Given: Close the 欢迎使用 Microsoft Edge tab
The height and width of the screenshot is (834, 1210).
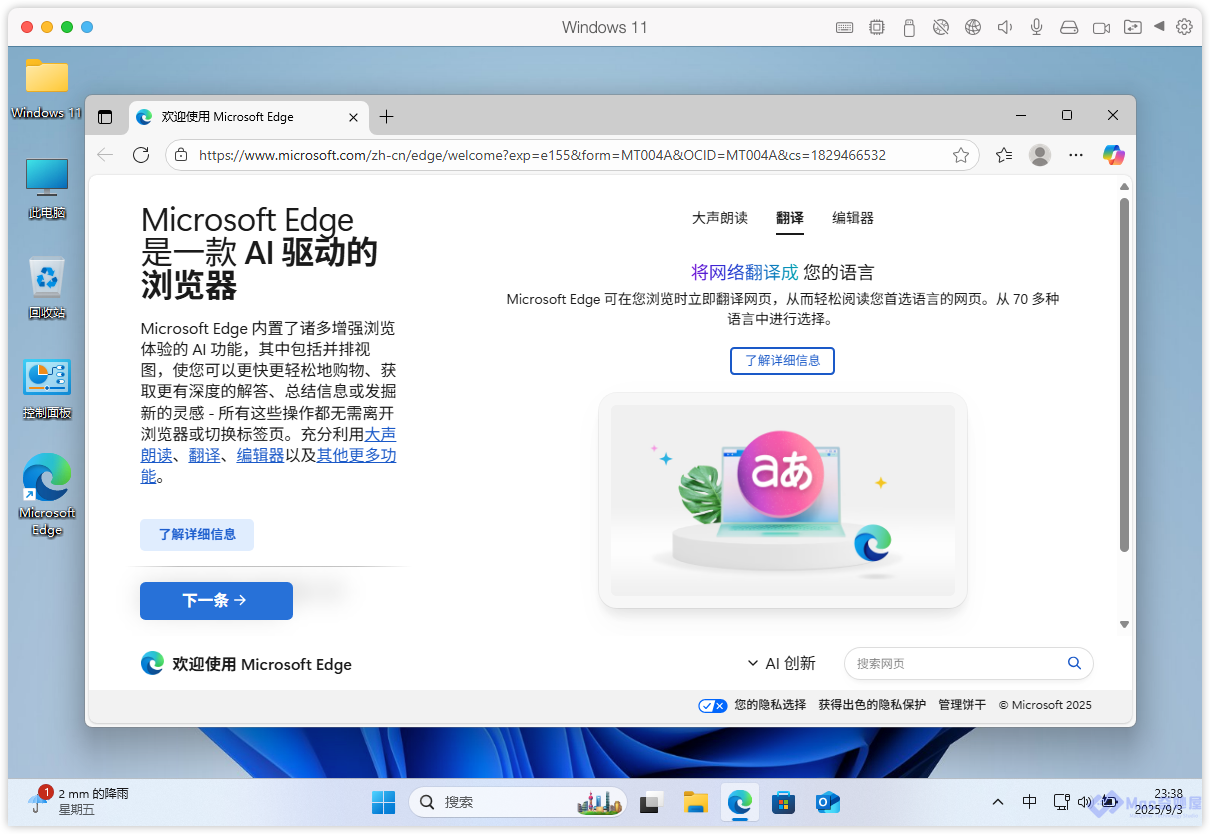Looking at the screenshot, I should coord(353,117).
